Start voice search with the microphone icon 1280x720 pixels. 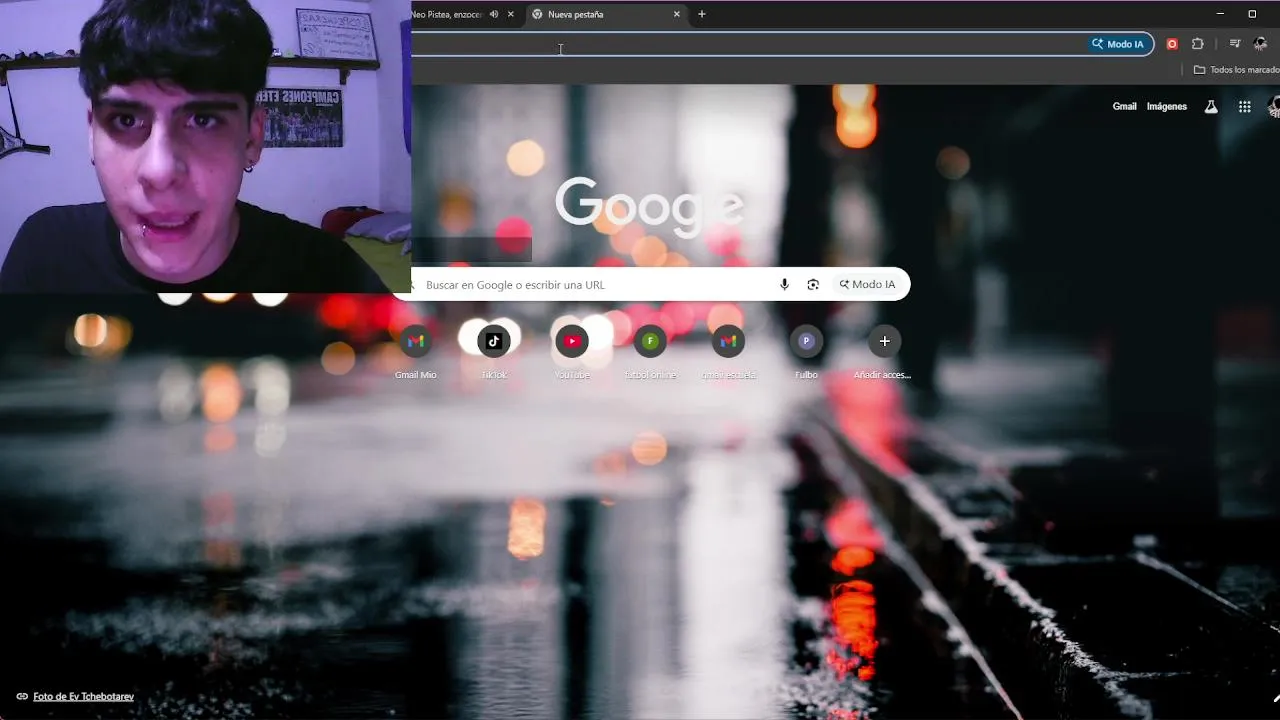pos(784,285)
